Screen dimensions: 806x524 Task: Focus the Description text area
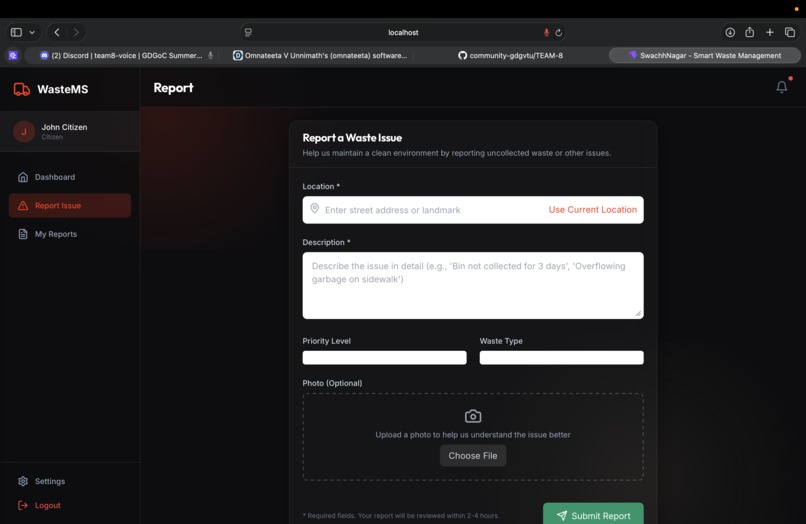click(x=473, y=285)
